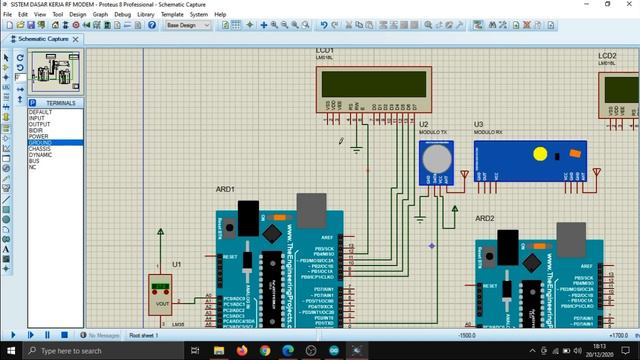Select the Selection Mode arrow tool
Screen dimensions: 640x360
click(6, 58)
